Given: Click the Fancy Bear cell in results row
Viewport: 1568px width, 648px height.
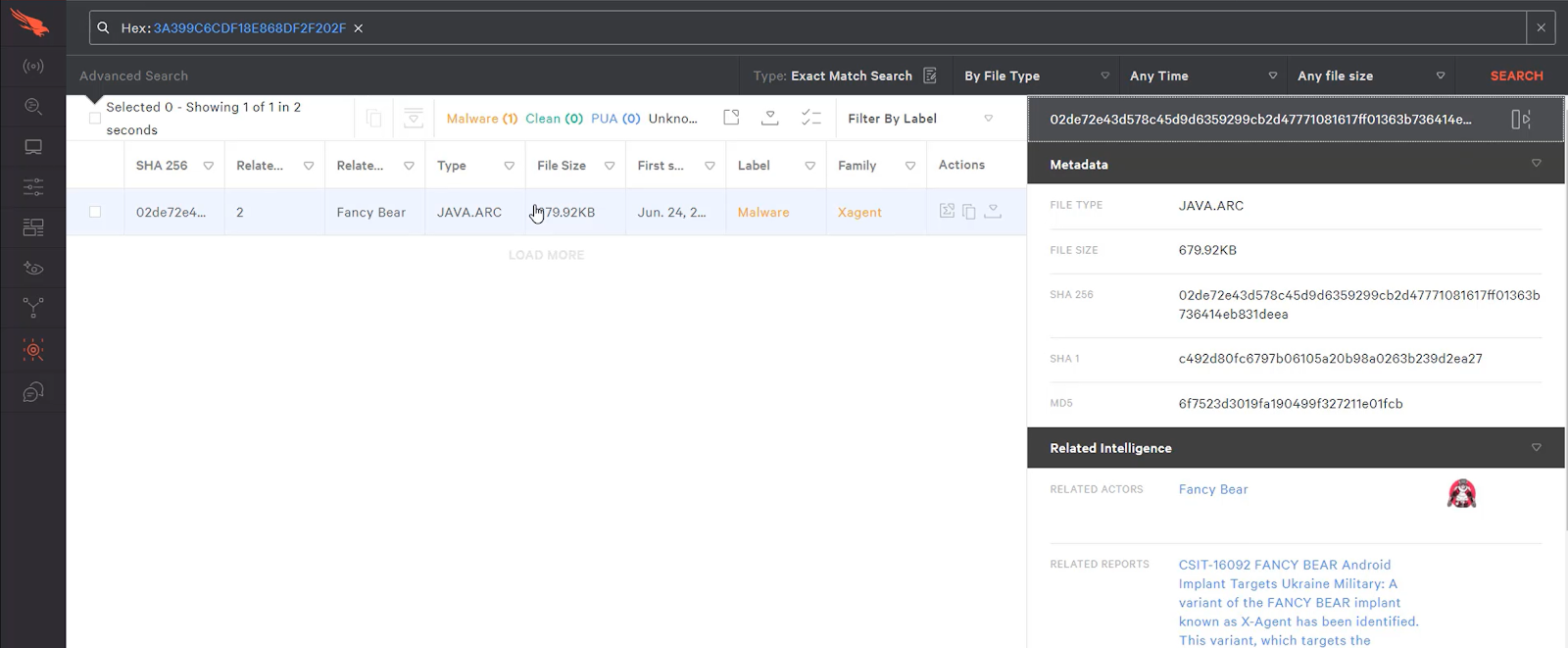Looking at the screenshot, I should (x=370, y=212).
